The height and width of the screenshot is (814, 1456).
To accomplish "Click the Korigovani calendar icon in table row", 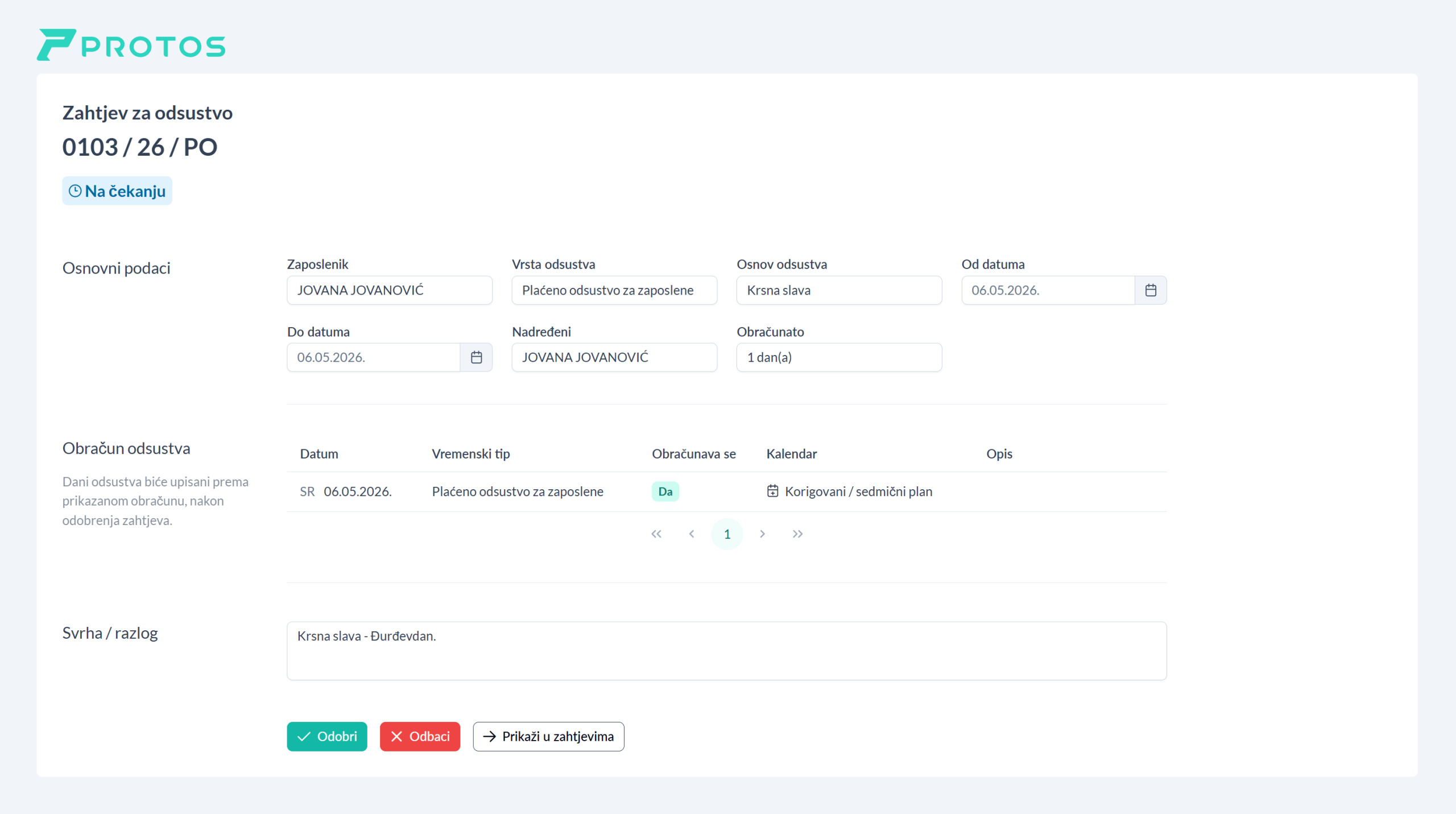I will (x=772, y=491).
